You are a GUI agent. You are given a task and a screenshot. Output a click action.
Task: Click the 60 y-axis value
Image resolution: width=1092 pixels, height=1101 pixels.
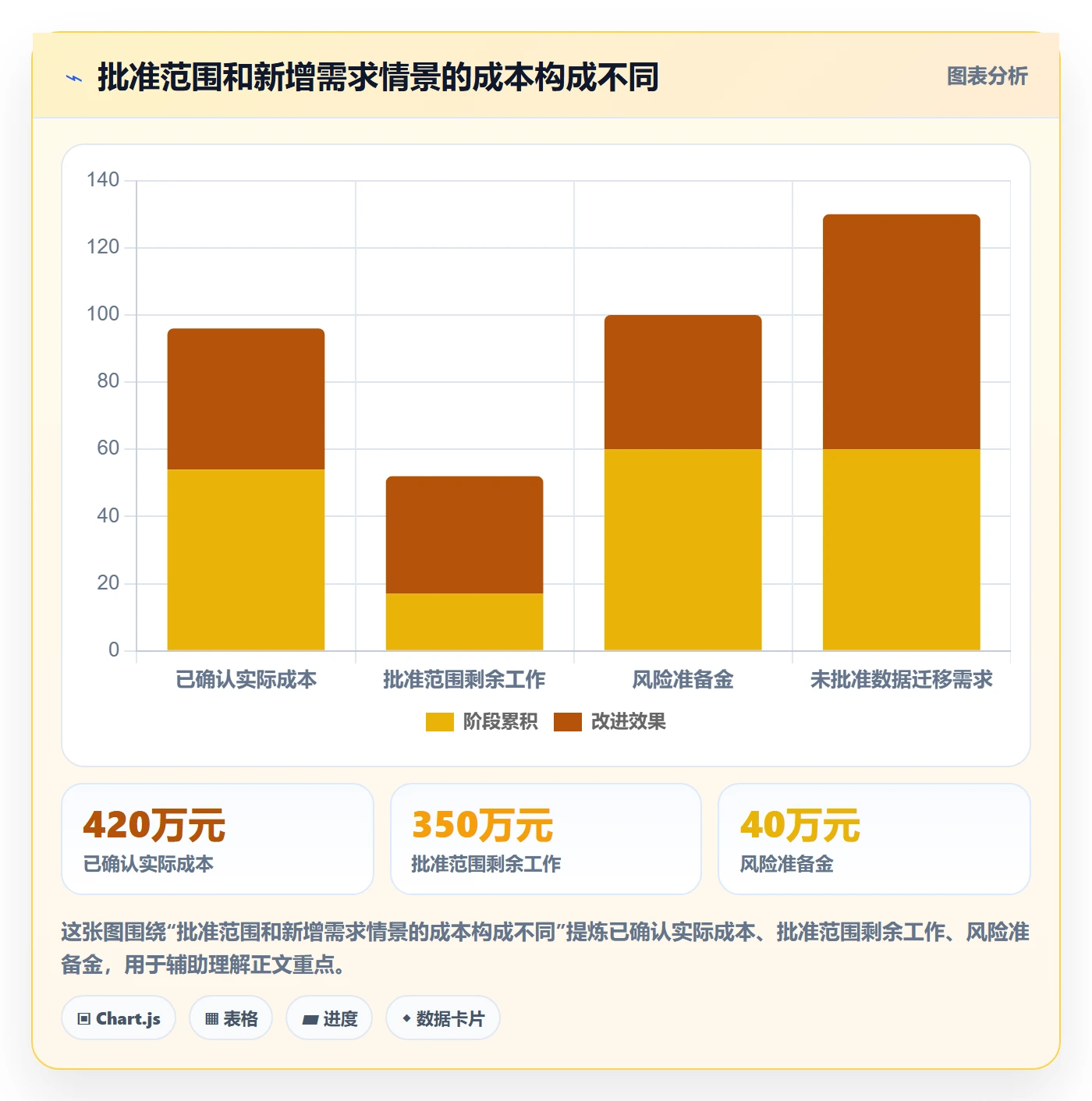(108, 448)
